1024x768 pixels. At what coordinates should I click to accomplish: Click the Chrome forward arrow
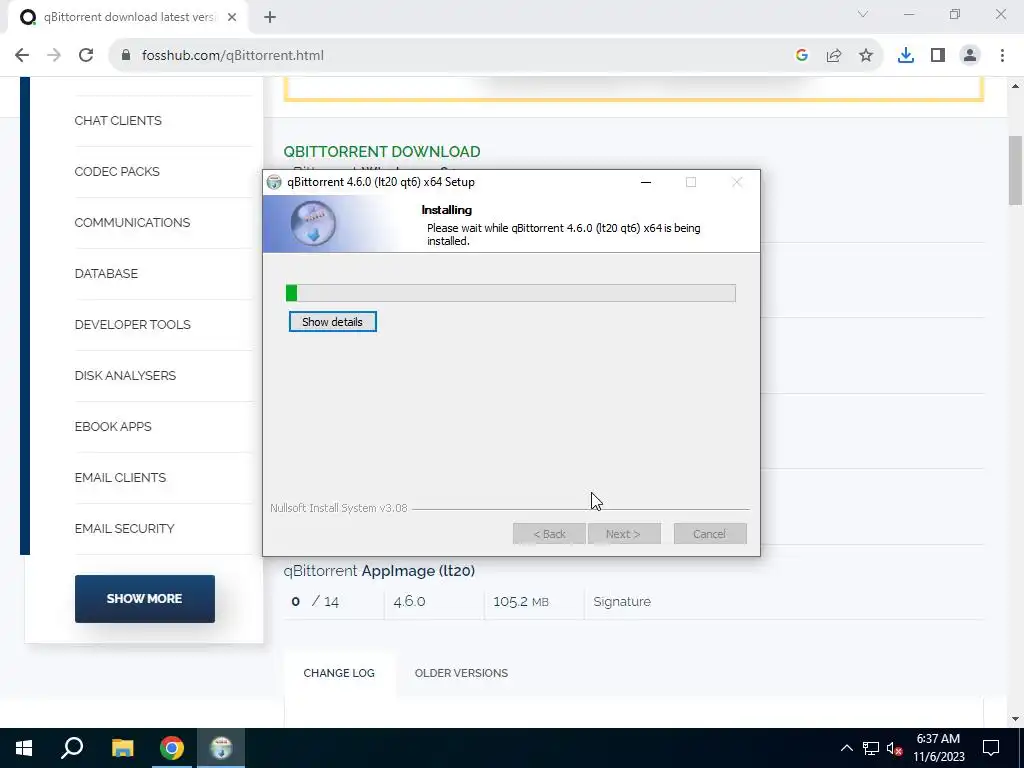[x=54, y=56]
